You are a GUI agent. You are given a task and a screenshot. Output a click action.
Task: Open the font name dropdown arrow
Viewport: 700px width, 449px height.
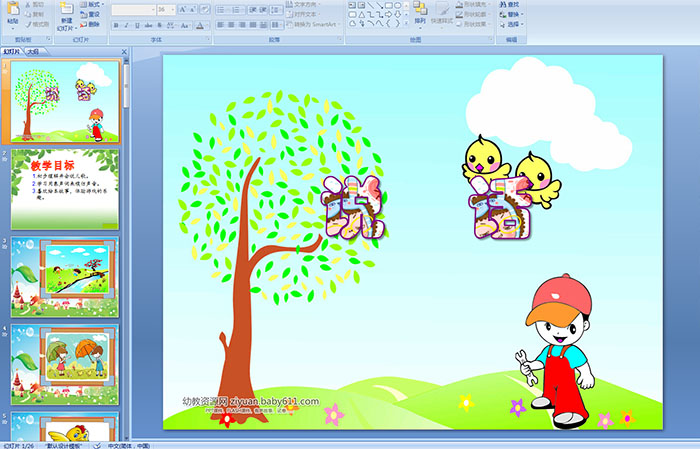[x=154, y=9]
